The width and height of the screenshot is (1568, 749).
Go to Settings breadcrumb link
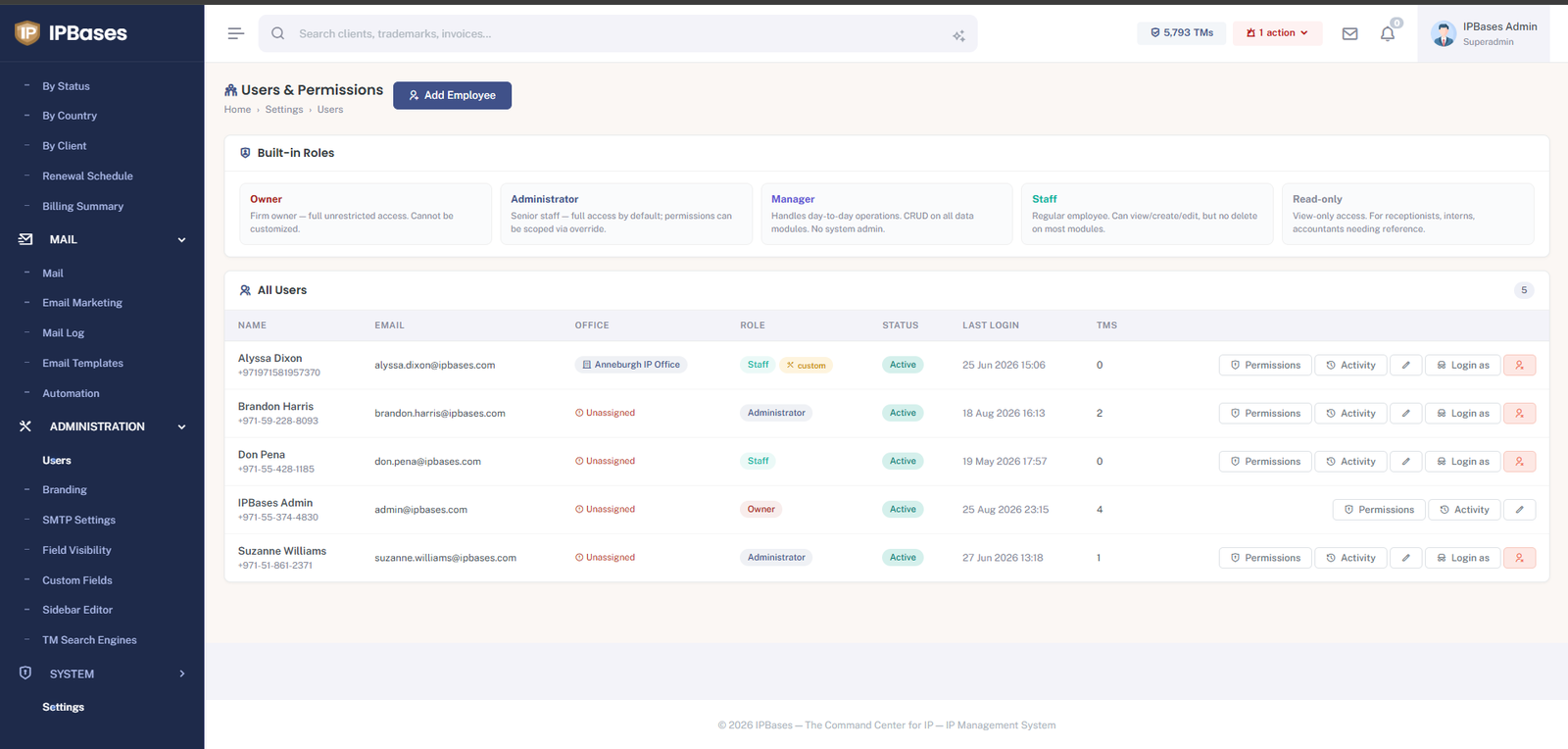284,110
